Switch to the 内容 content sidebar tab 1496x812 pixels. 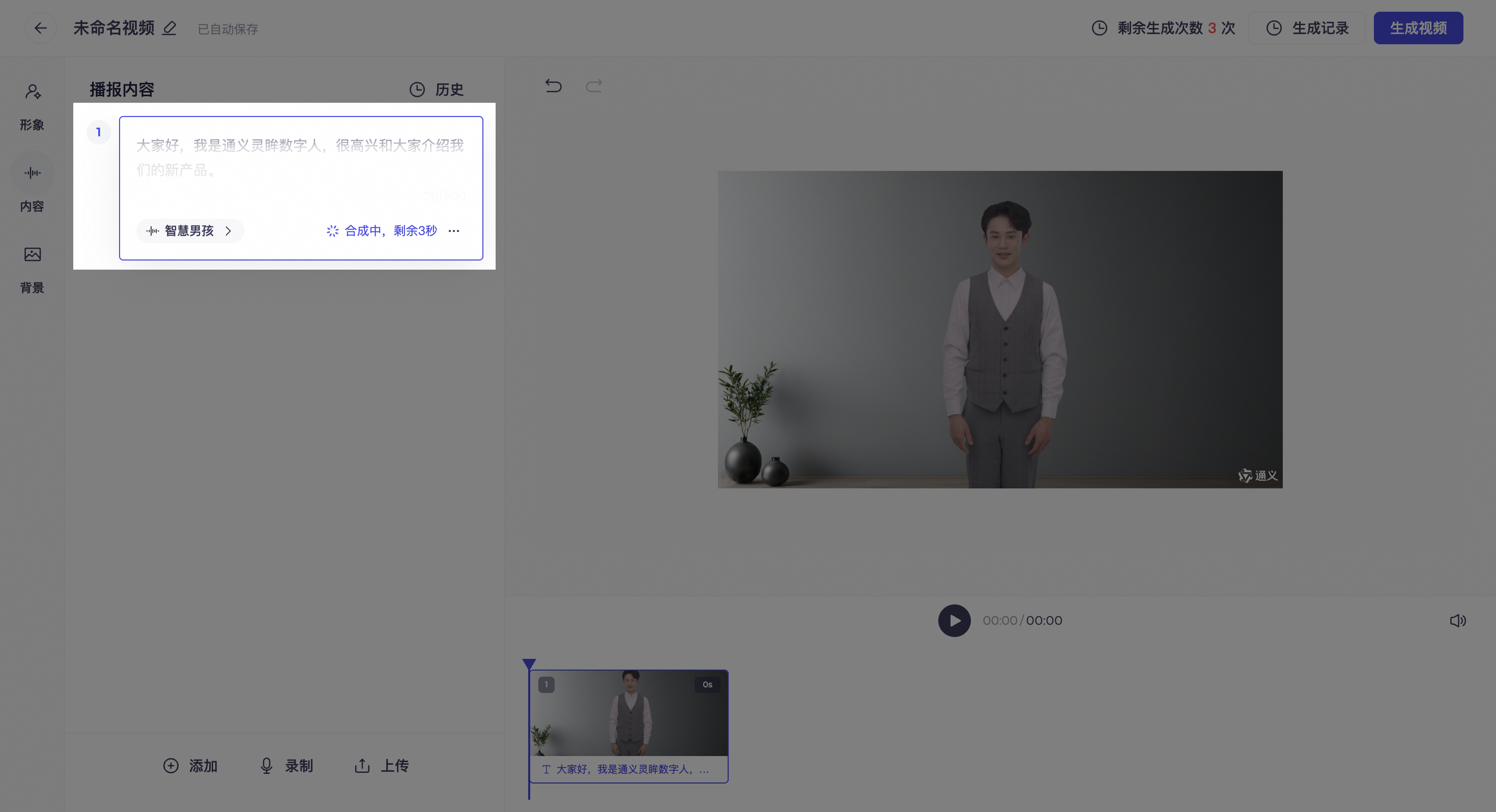(x=32, y=189)
